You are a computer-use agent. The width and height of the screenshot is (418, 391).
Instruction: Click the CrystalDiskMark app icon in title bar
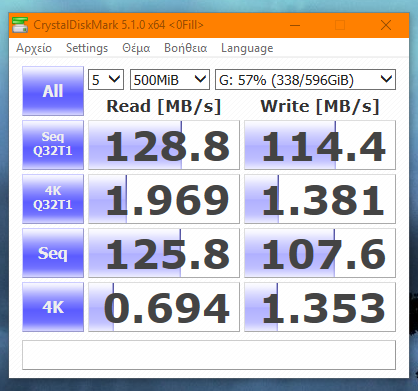point(20,25)
